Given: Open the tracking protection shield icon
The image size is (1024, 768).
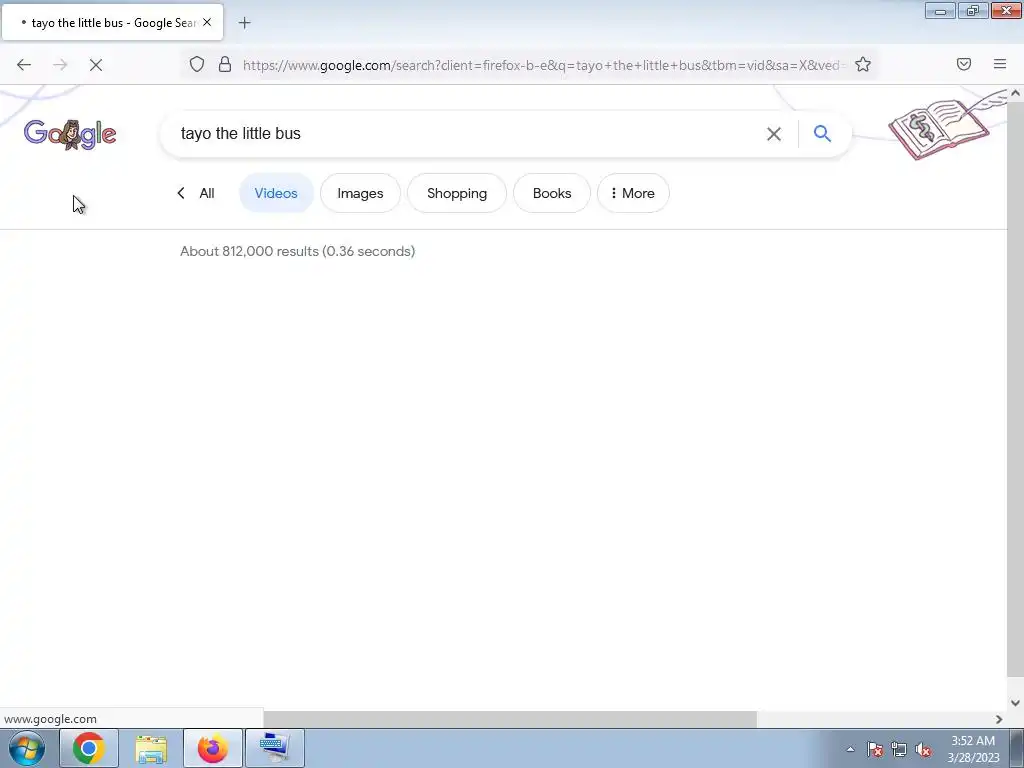Looking at the screenshot, I should pyautogui.click(x=197, y=64).
